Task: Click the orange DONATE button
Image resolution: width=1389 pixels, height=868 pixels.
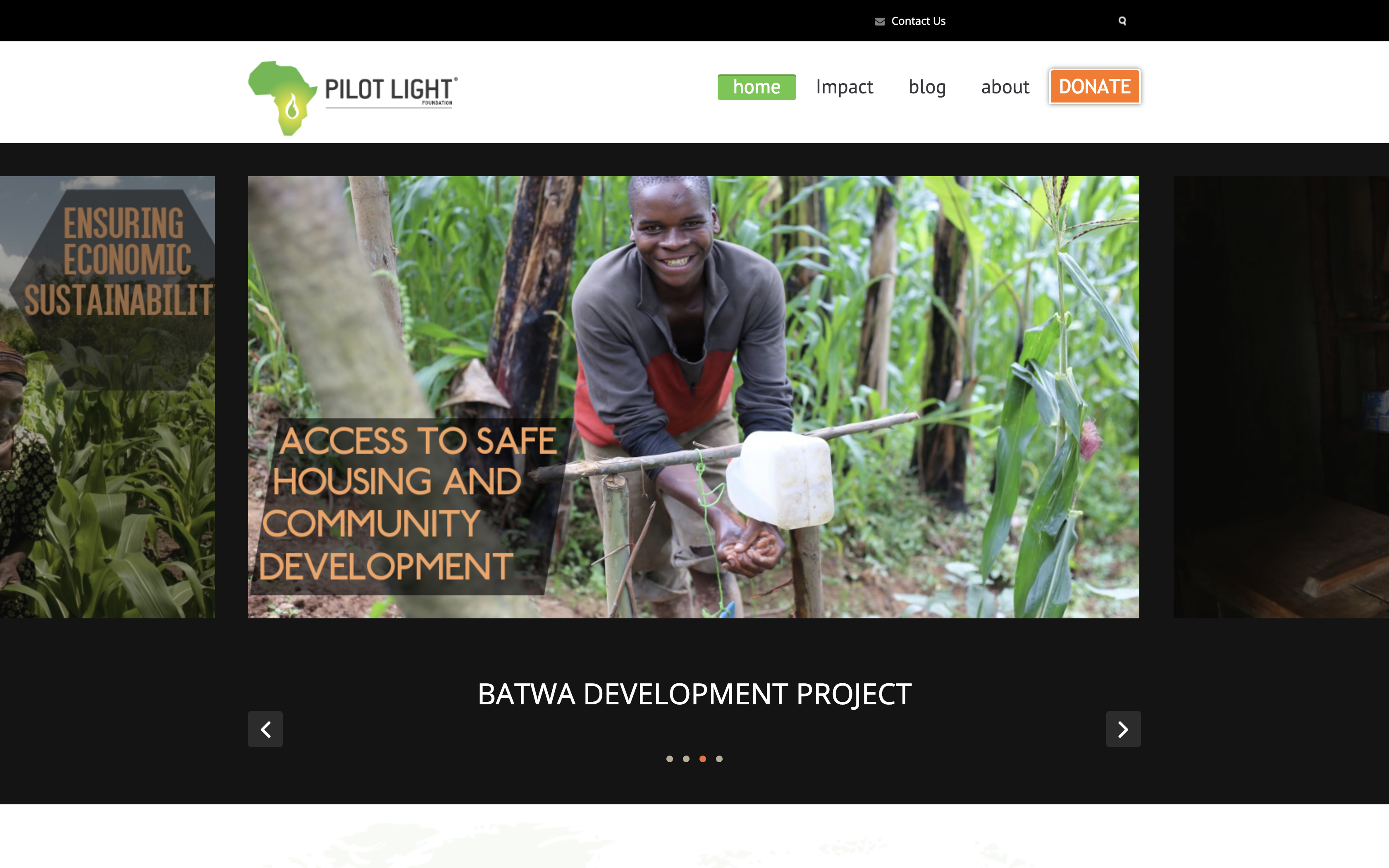Action: (1095, 87)
